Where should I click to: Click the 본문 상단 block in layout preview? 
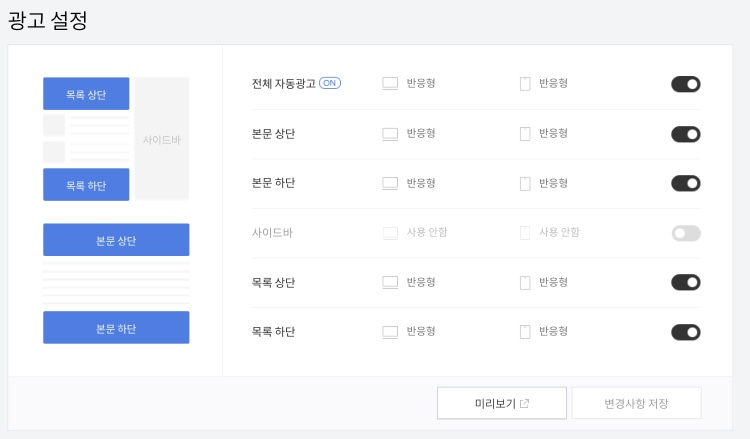point(116,240)
